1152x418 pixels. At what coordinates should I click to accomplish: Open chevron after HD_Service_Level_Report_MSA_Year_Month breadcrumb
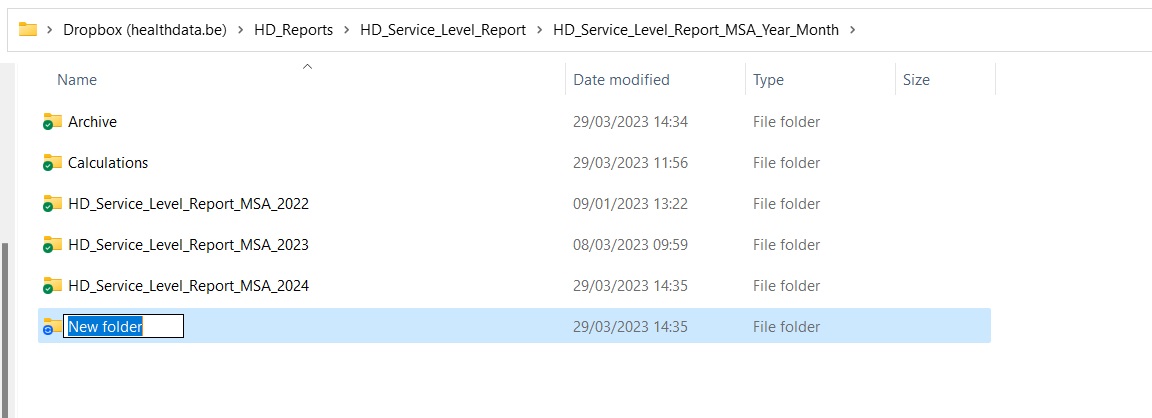click(x=852, y=30)
